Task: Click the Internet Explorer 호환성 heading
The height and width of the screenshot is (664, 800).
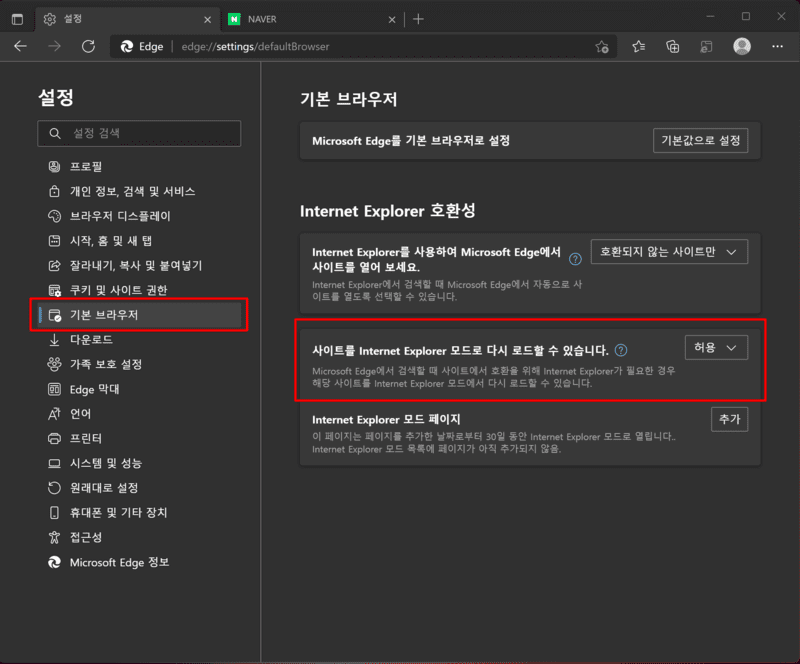Action: (x=388, y=211)
